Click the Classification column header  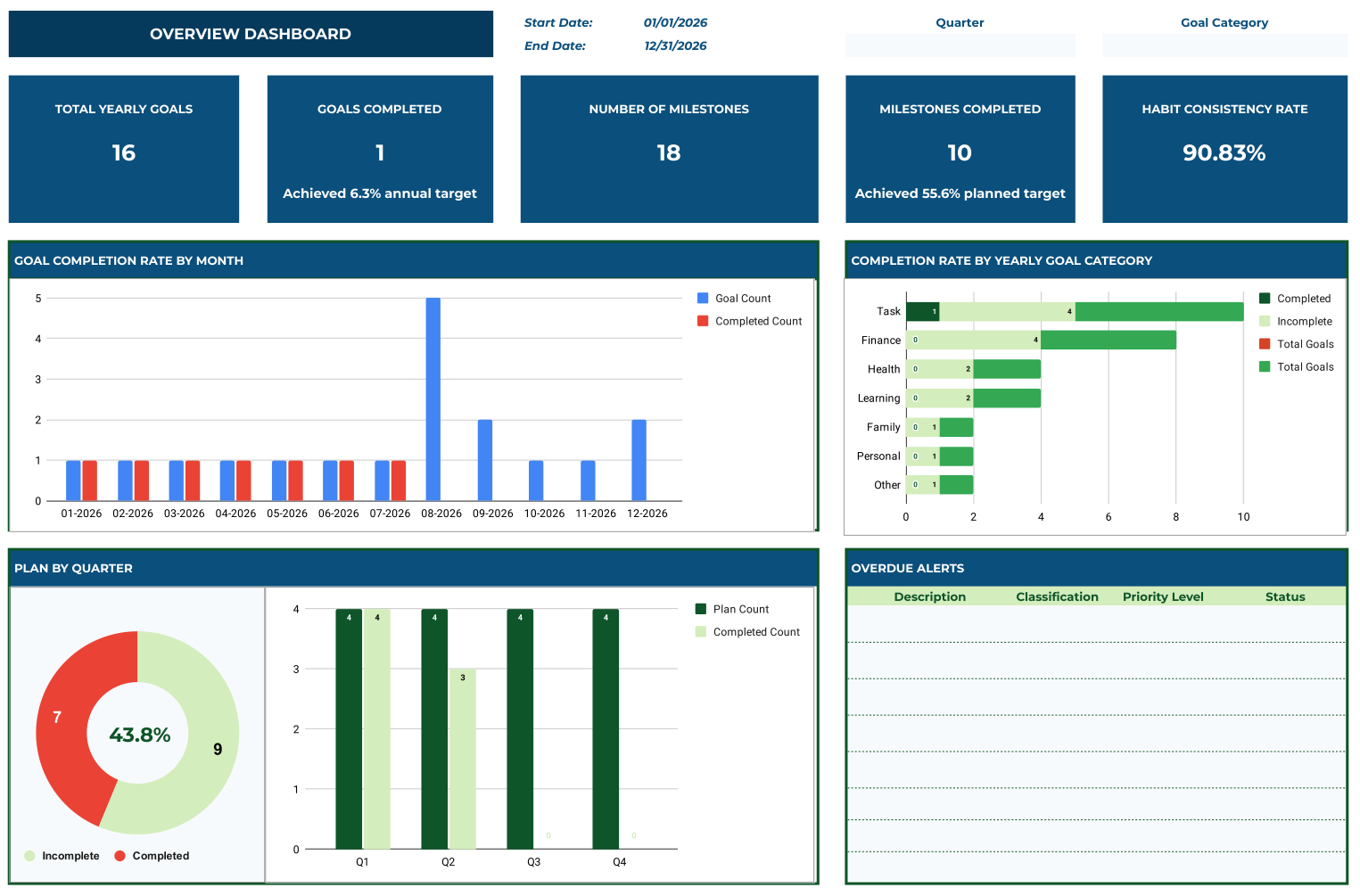coord(1057,596)
